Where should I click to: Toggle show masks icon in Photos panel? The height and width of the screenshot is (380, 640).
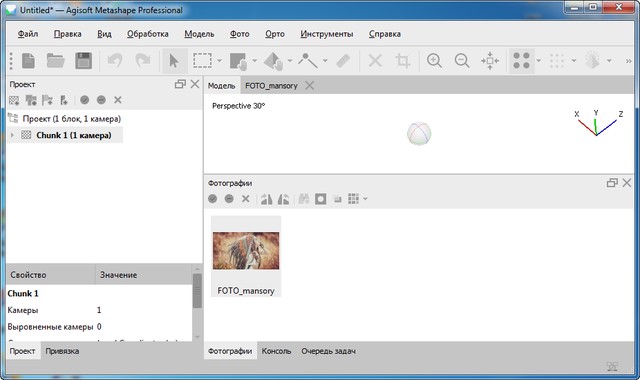320,199
